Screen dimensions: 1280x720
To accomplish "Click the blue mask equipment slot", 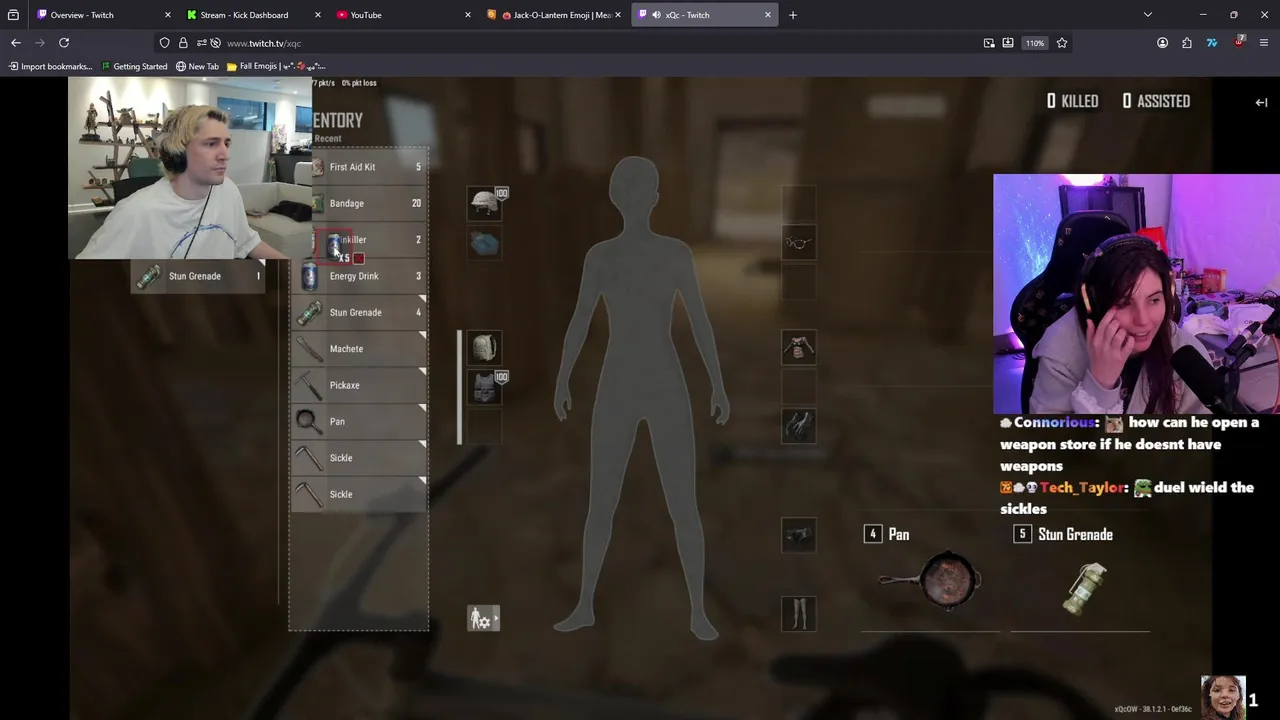I will [484, 244].
